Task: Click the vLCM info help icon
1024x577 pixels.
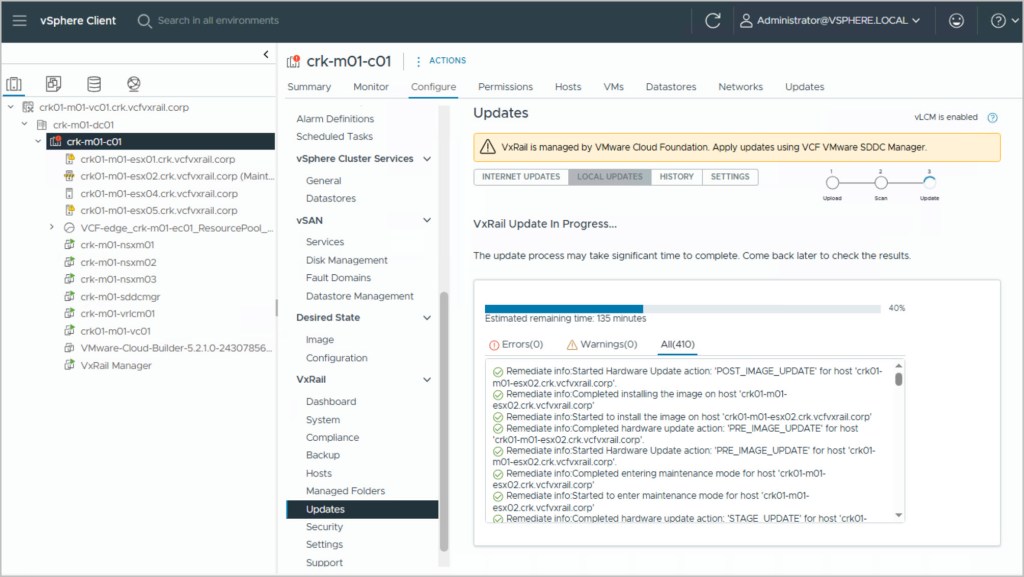Action: coord(992,118)
